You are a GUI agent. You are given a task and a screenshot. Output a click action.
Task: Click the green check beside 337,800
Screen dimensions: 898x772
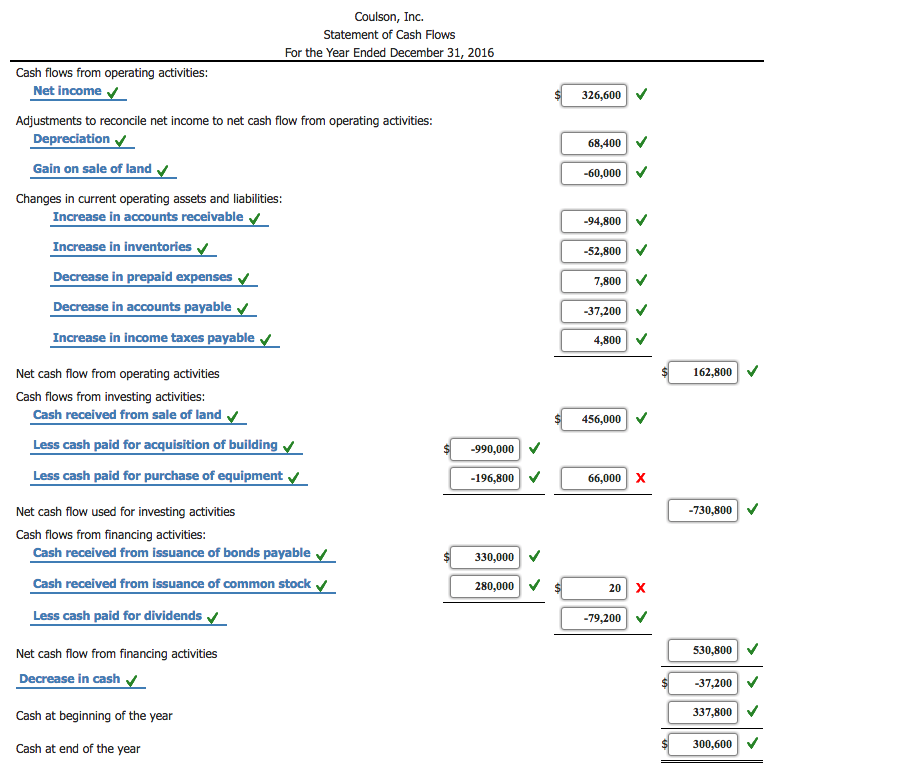coord(753,711)
